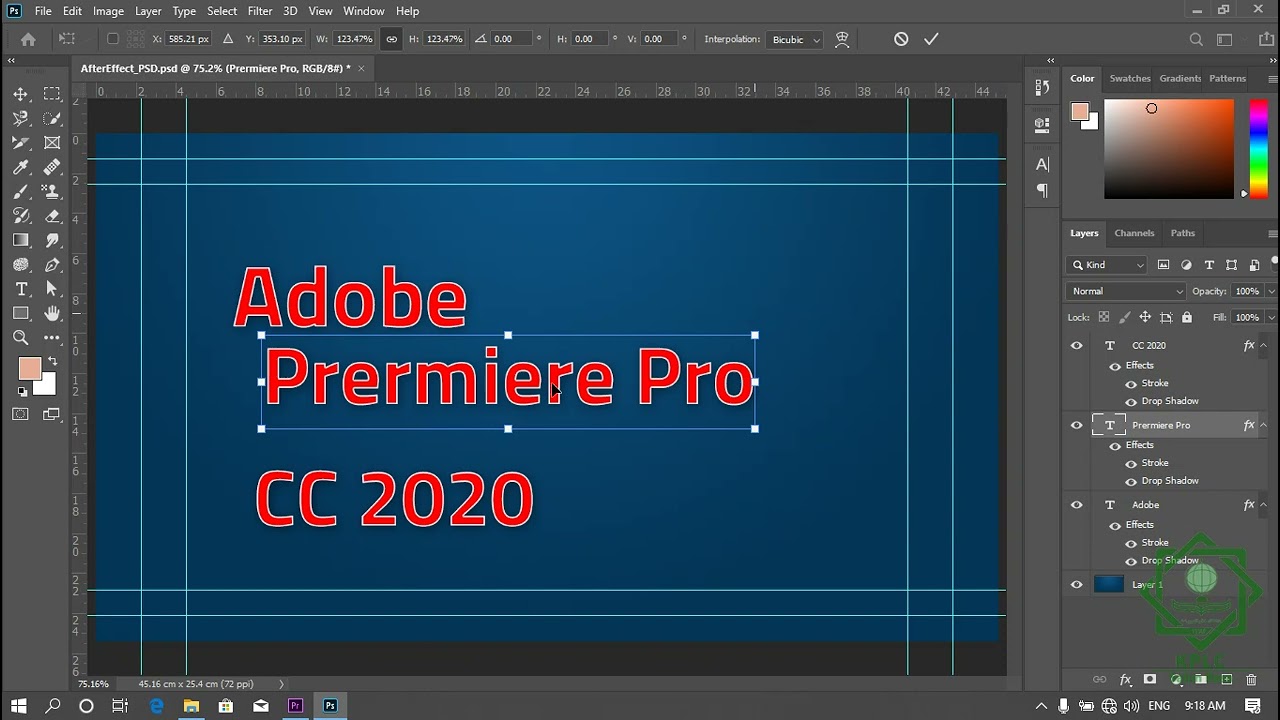Screen dimensions: 1280x720
Task: Commit the transform with checkmark
Action: pyautogui.click(x=931, y=39)
